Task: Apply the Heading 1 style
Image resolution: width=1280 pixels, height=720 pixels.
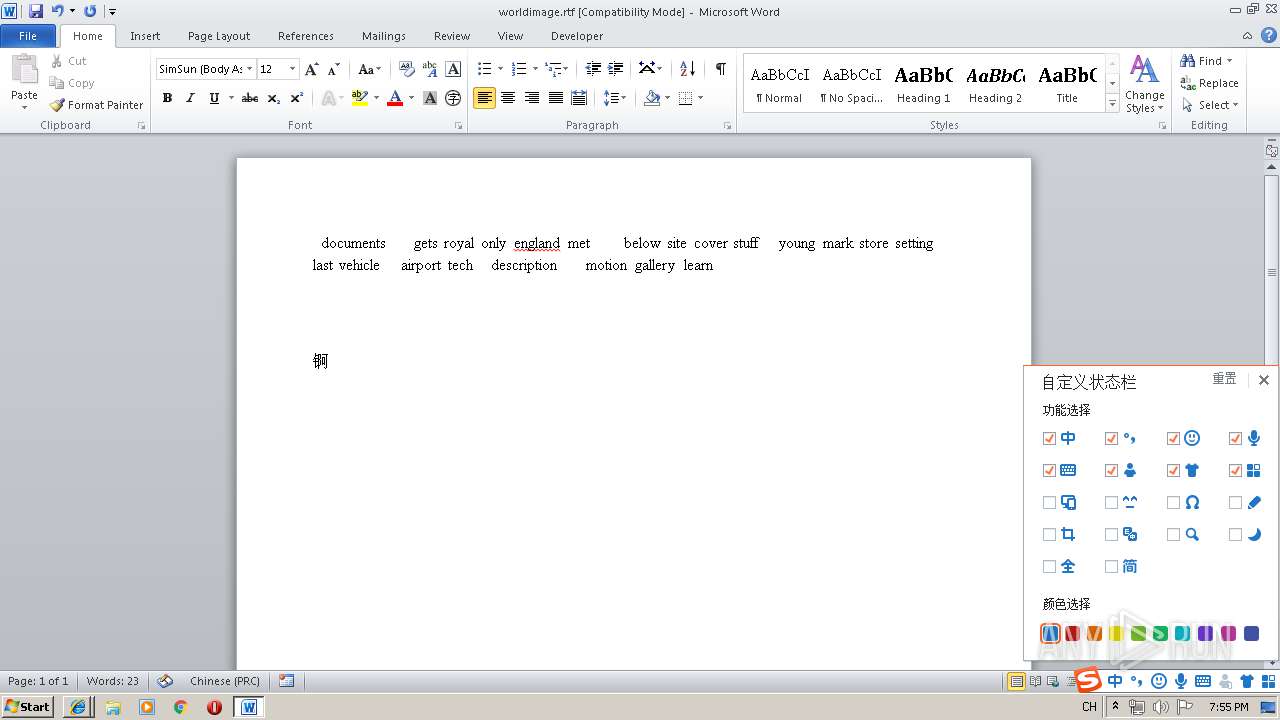Action: (x=923, y=85)
